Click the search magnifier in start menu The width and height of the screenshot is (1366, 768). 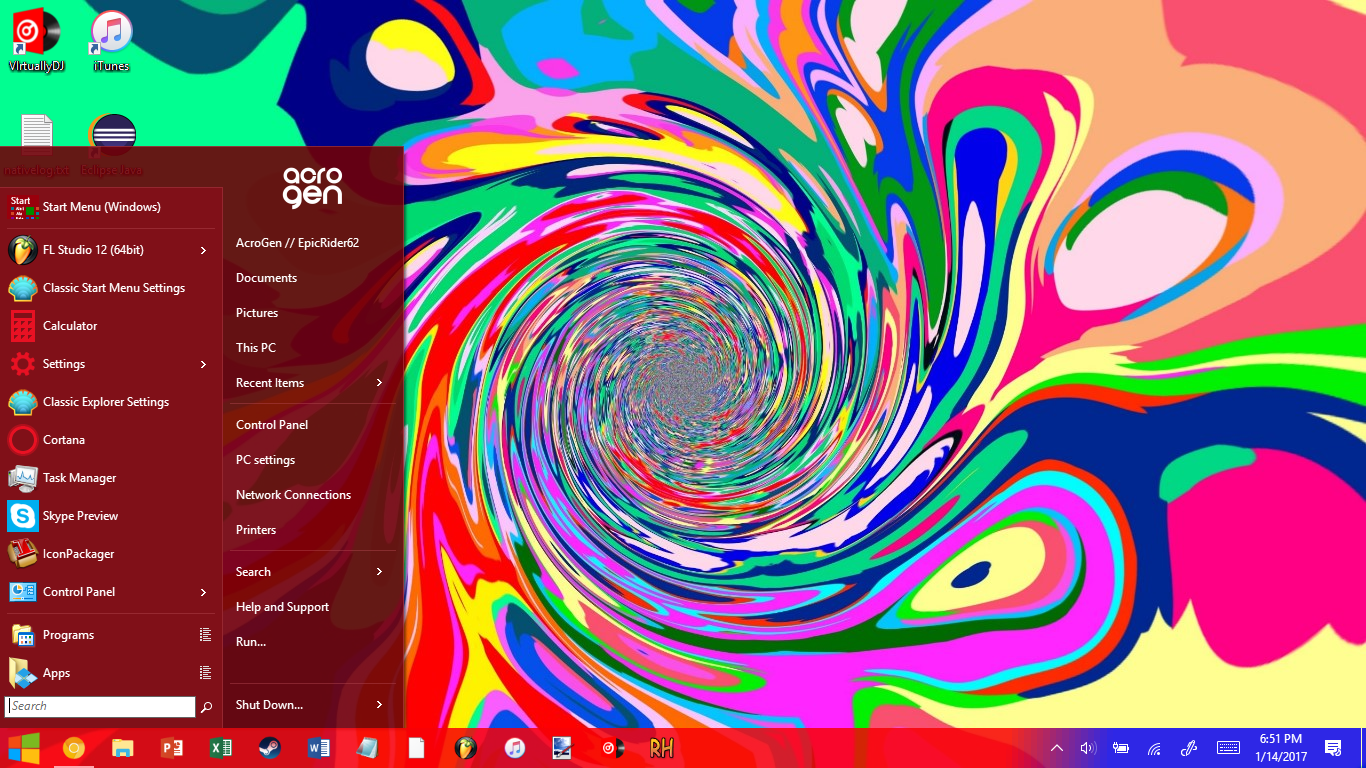pyautogui.click(x=206, y=707)
